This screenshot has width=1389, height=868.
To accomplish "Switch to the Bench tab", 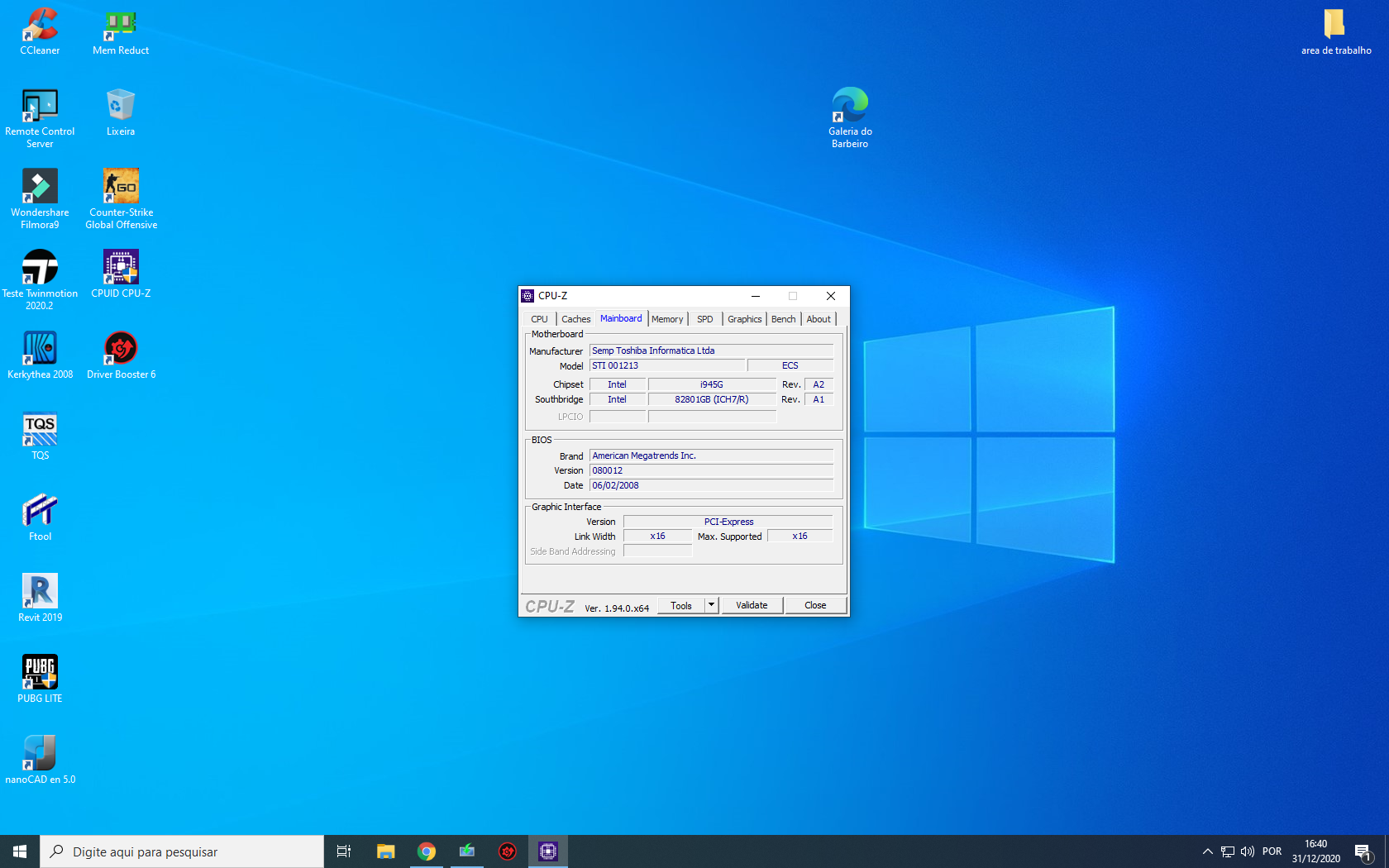I will 784,319.
